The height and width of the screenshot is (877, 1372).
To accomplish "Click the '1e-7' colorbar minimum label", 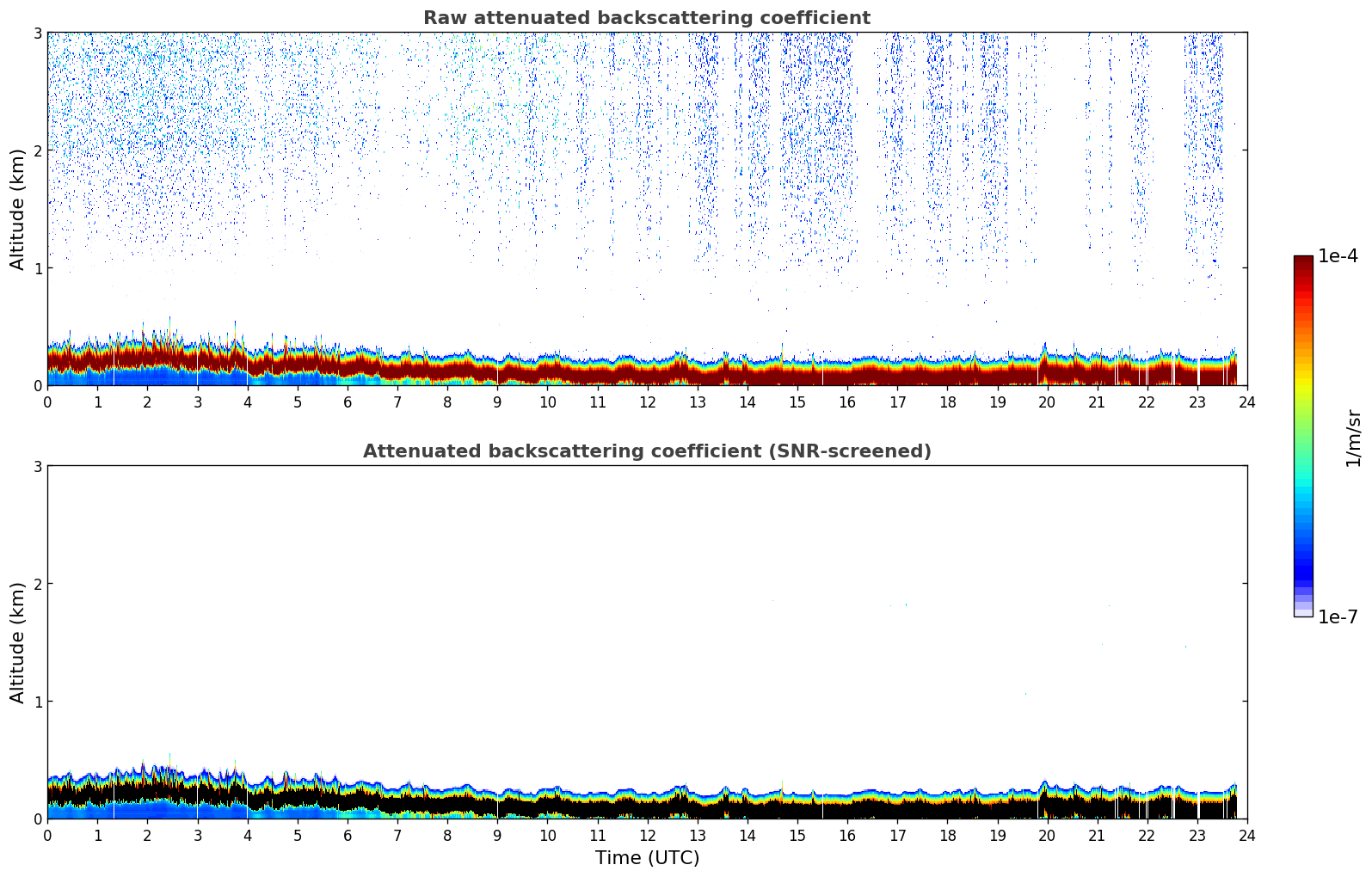I will [x=1338, y=617].
